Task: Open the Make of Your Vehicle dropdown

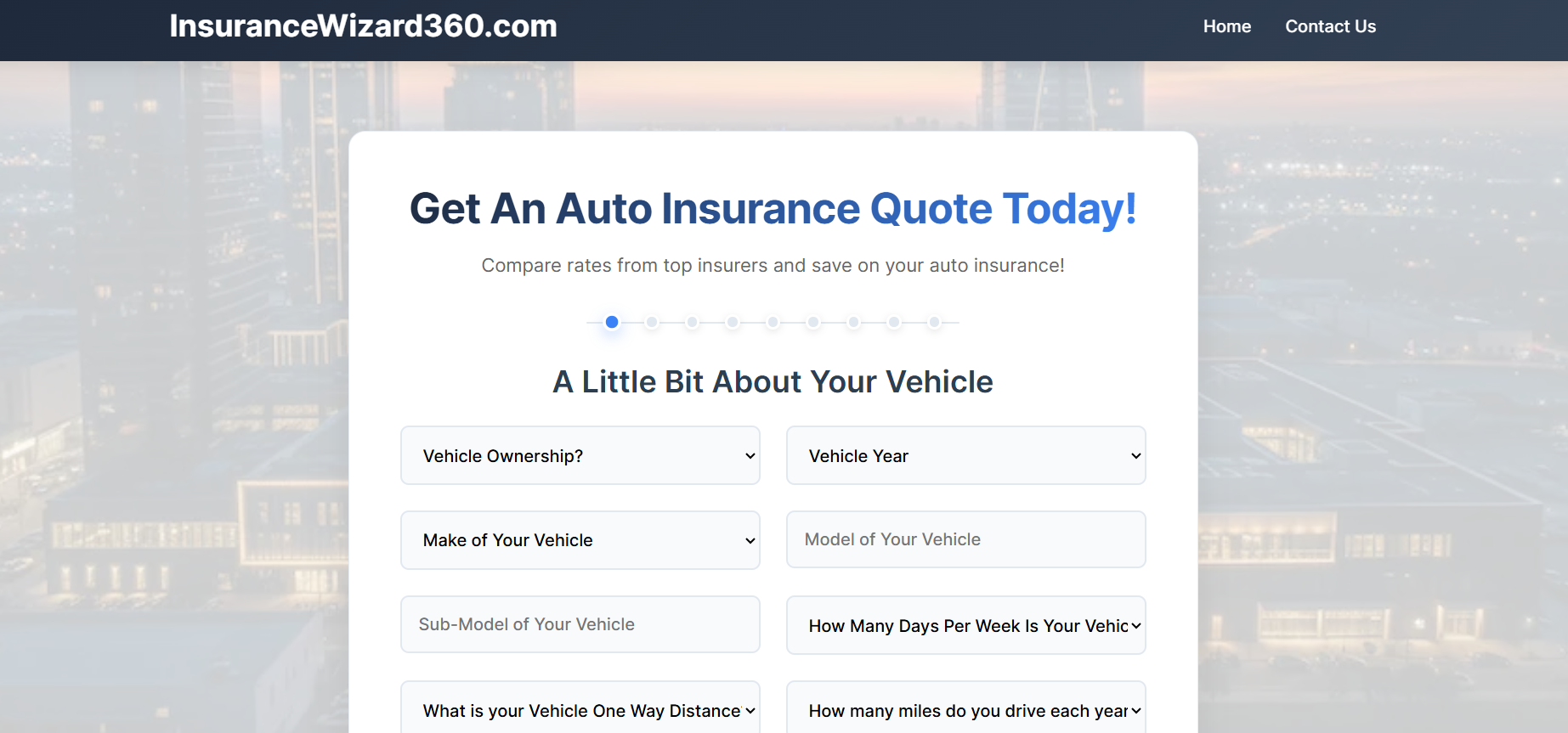Action: click(580, 540)
